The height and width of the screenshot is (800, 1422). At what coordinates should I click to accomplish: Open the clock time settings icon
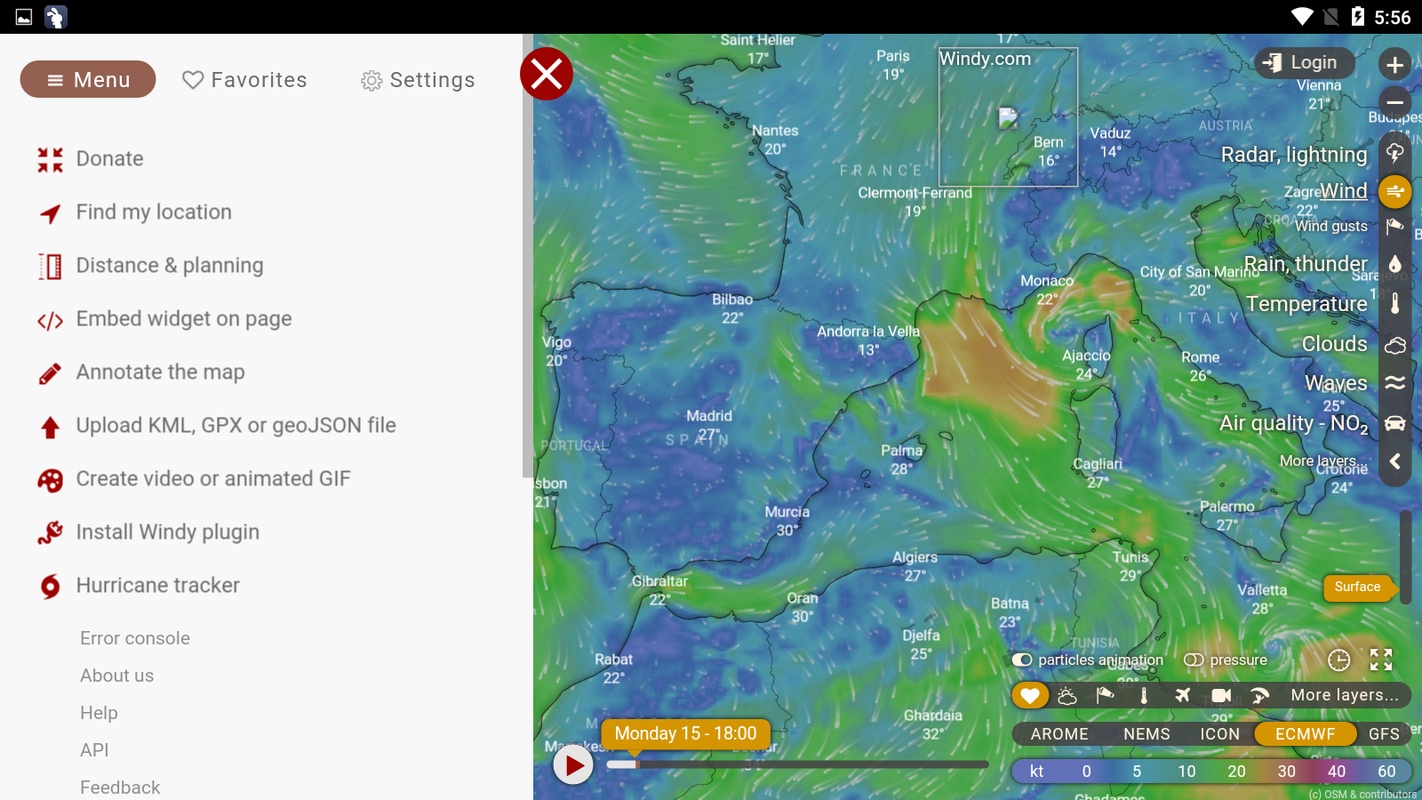(x=1339, y=660)
